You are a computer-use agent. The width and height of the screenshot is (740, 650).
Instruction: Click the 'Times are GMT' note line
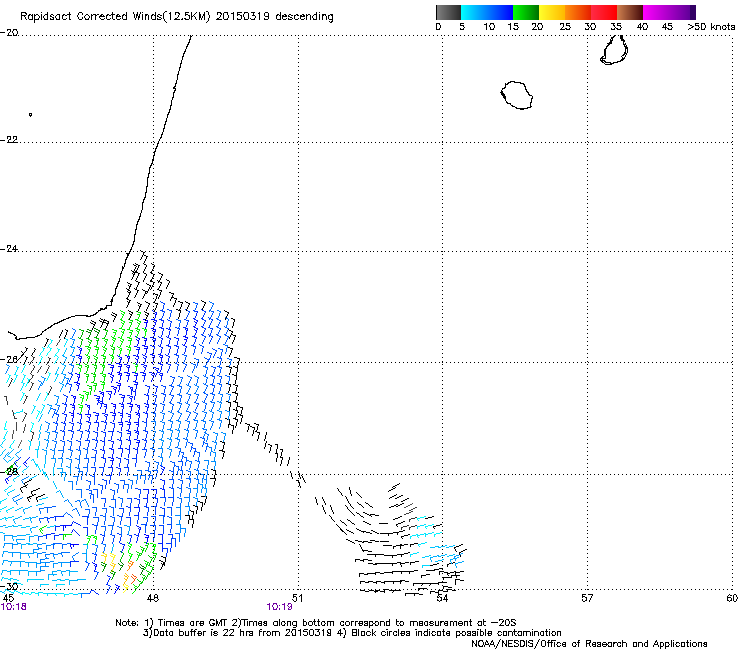pyautogui.click(x=316, y=623)
